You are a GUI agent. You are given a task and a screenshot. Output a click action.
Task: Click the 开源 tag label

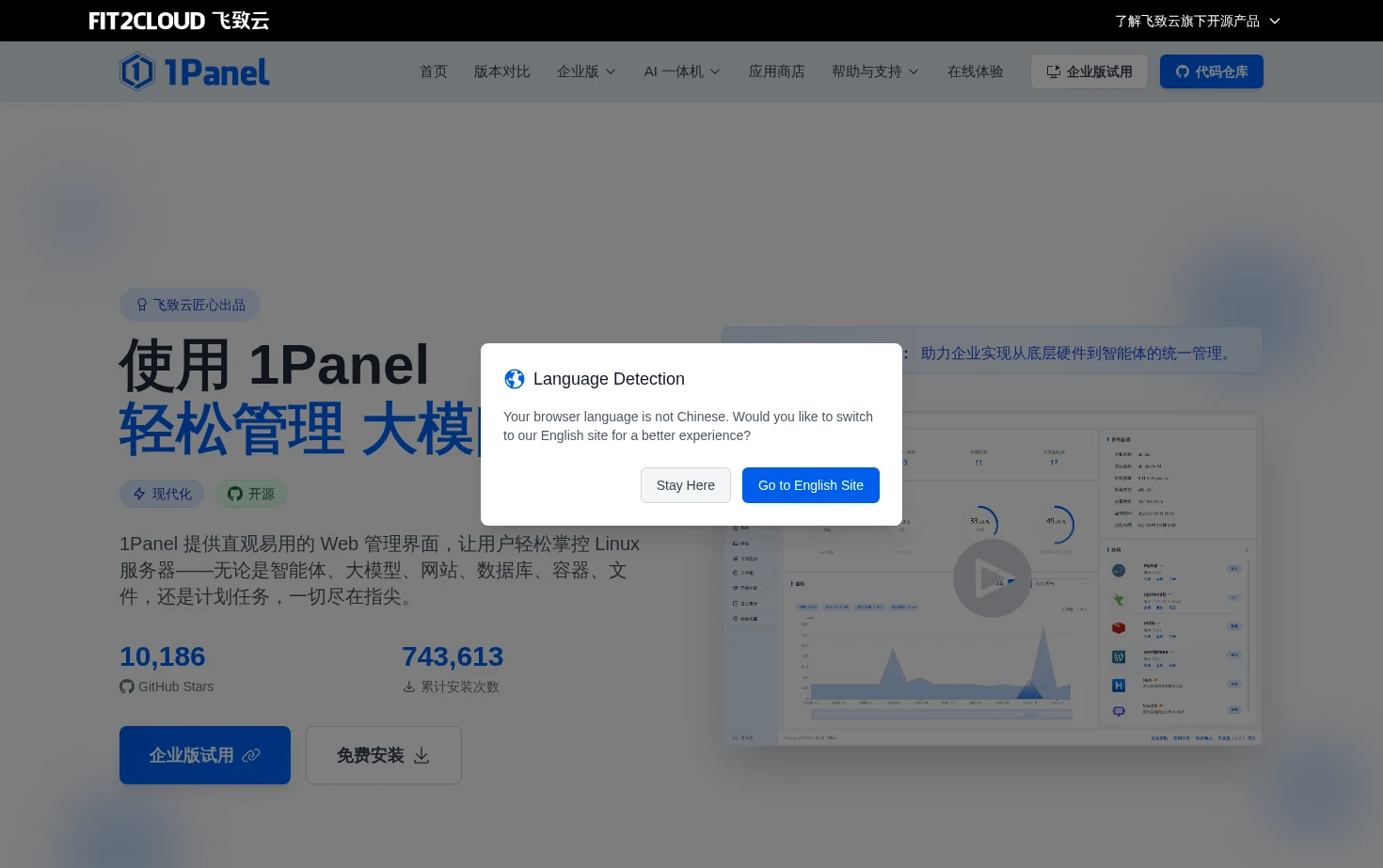262,494
